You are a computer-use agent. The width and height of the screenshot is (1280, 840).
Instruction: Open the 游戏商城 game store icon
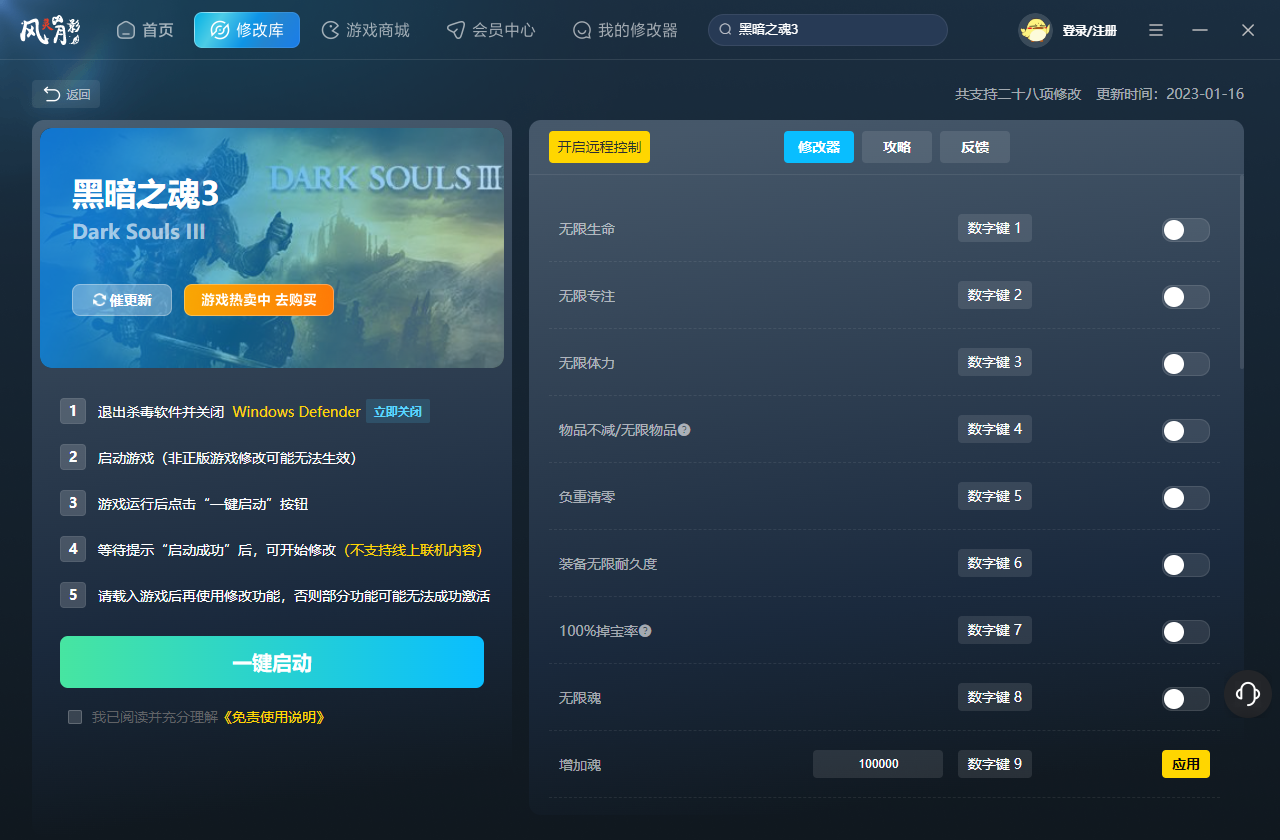(x=329, y=30)
